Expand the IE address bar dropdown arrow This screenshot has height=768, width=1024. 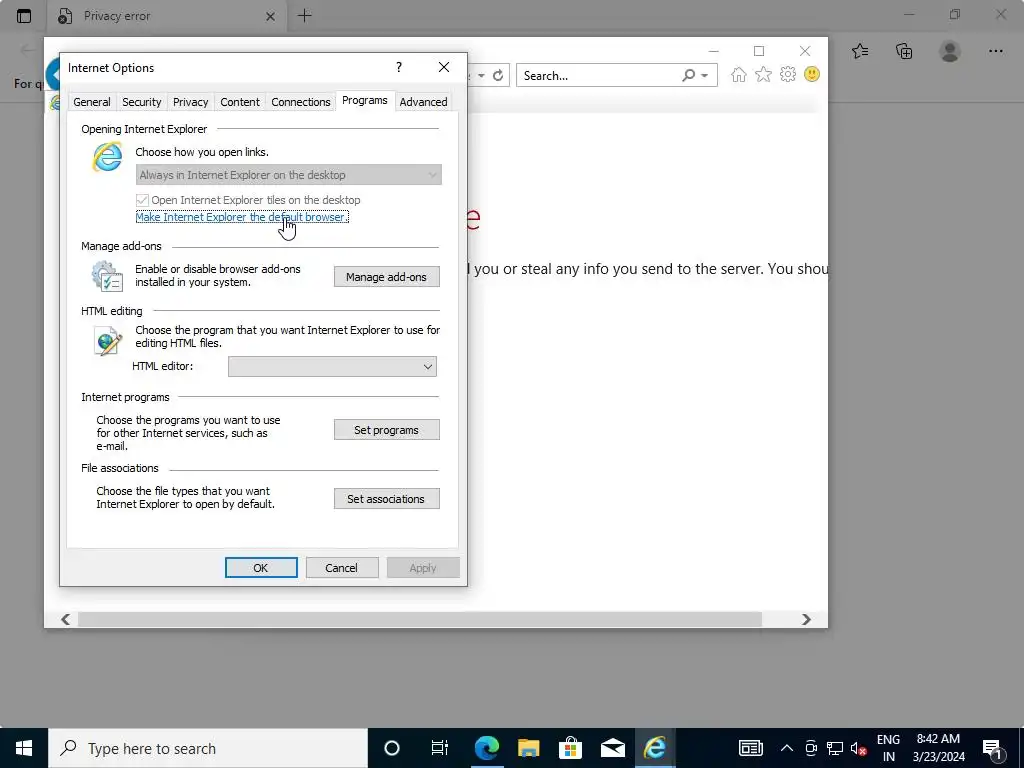coord(481,76)
